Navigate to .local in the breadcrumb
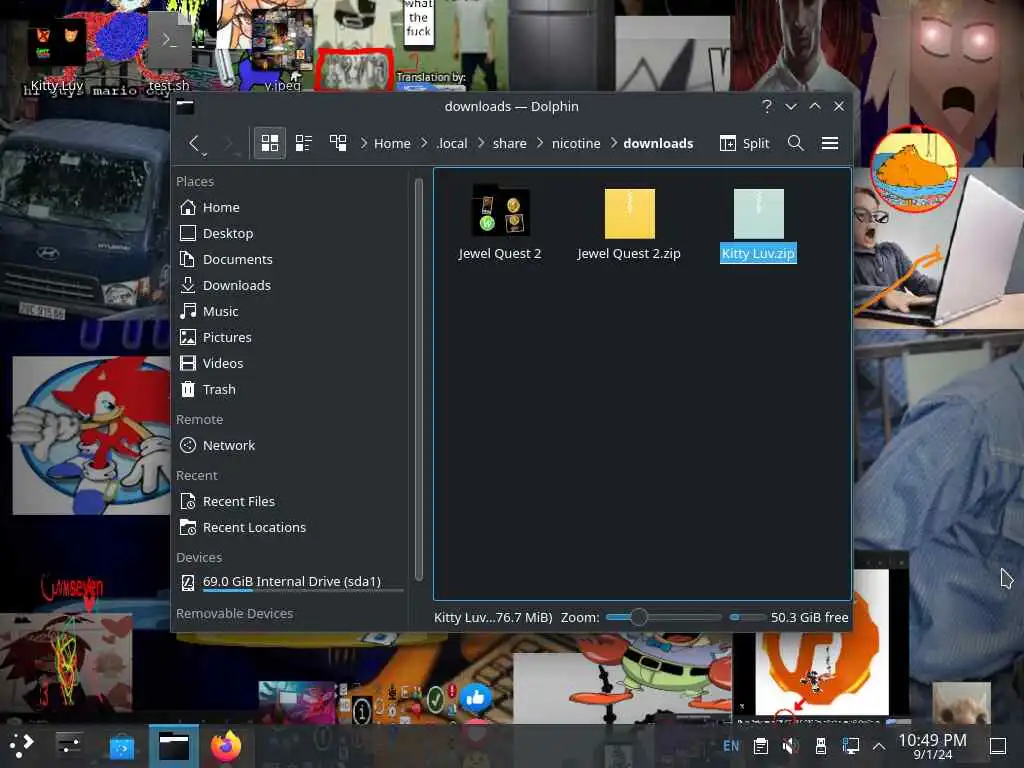 [452, 144]
